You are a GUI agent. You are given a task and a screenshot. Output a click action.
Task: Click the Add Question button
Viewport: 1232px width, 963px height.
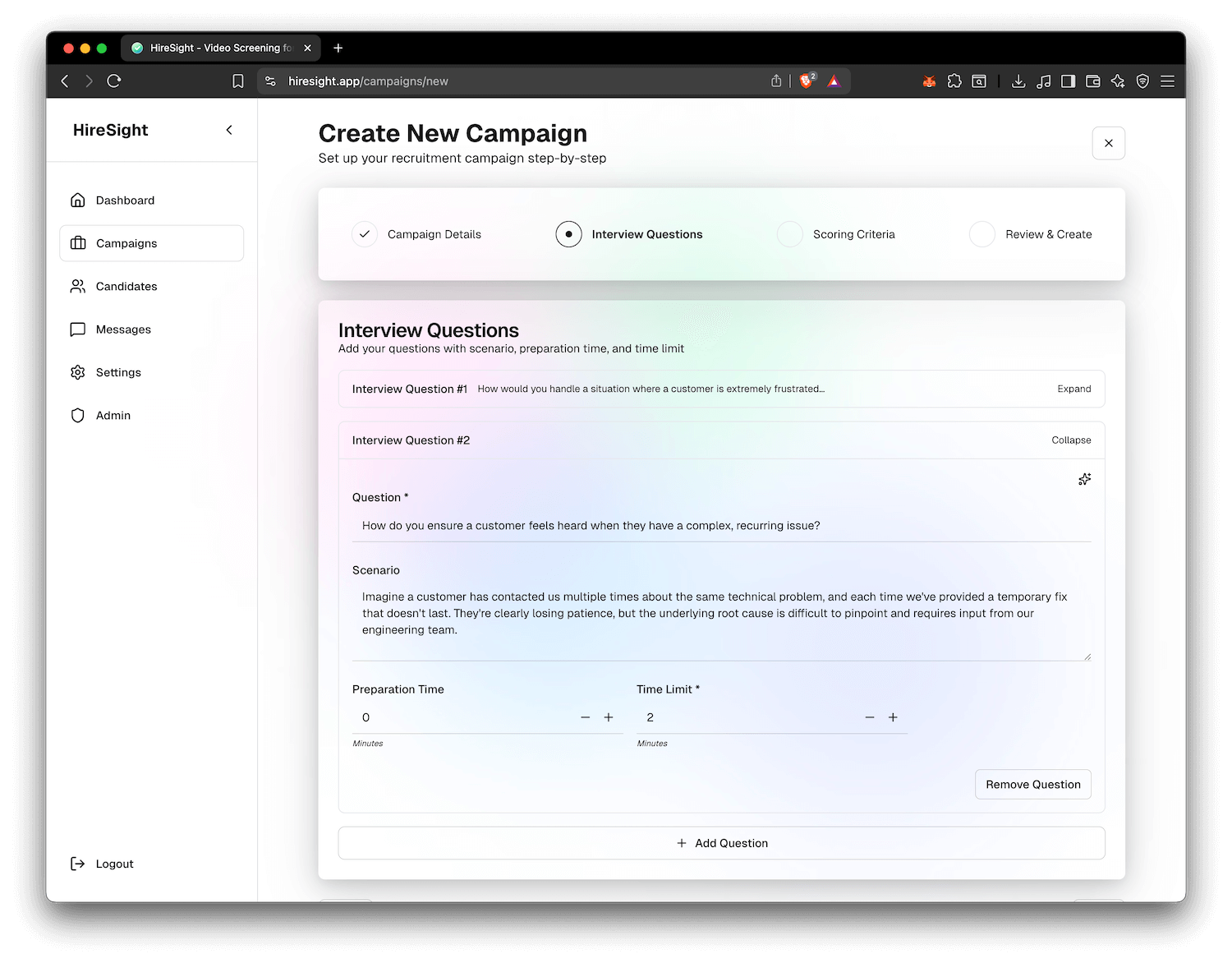pos(721,843)
